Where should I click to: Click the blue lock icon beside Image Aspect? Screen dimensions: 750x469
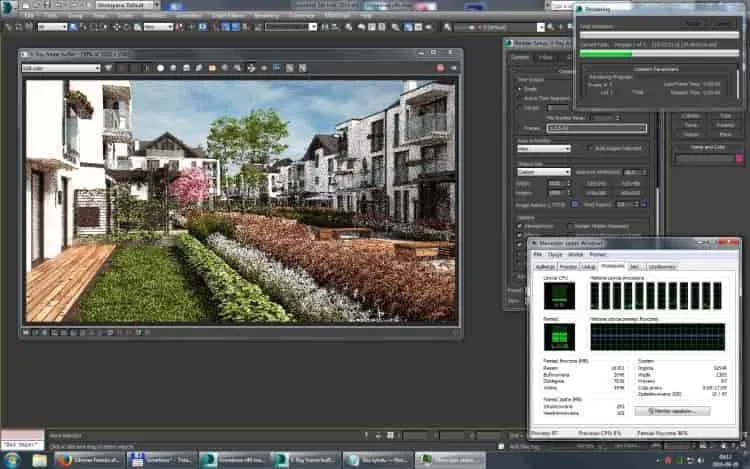tap(574, 204)
